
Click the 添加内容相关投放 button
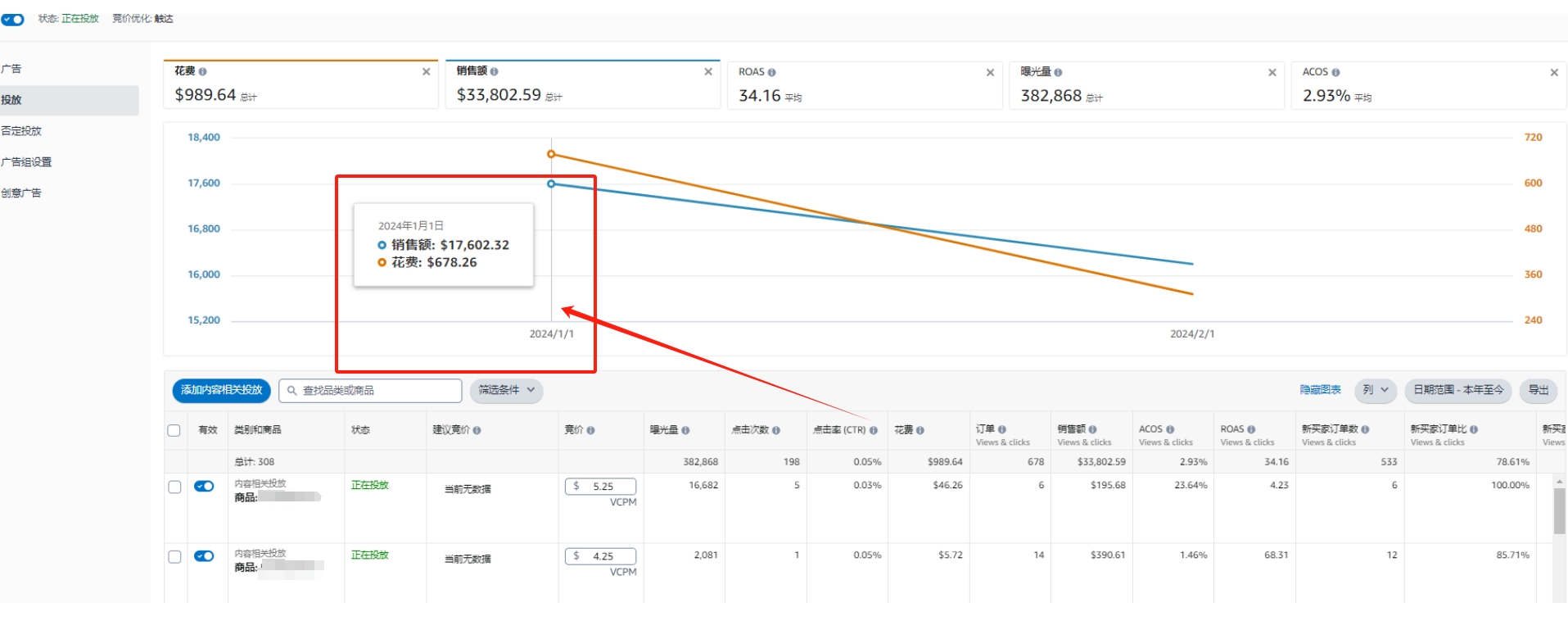point(221,391)
